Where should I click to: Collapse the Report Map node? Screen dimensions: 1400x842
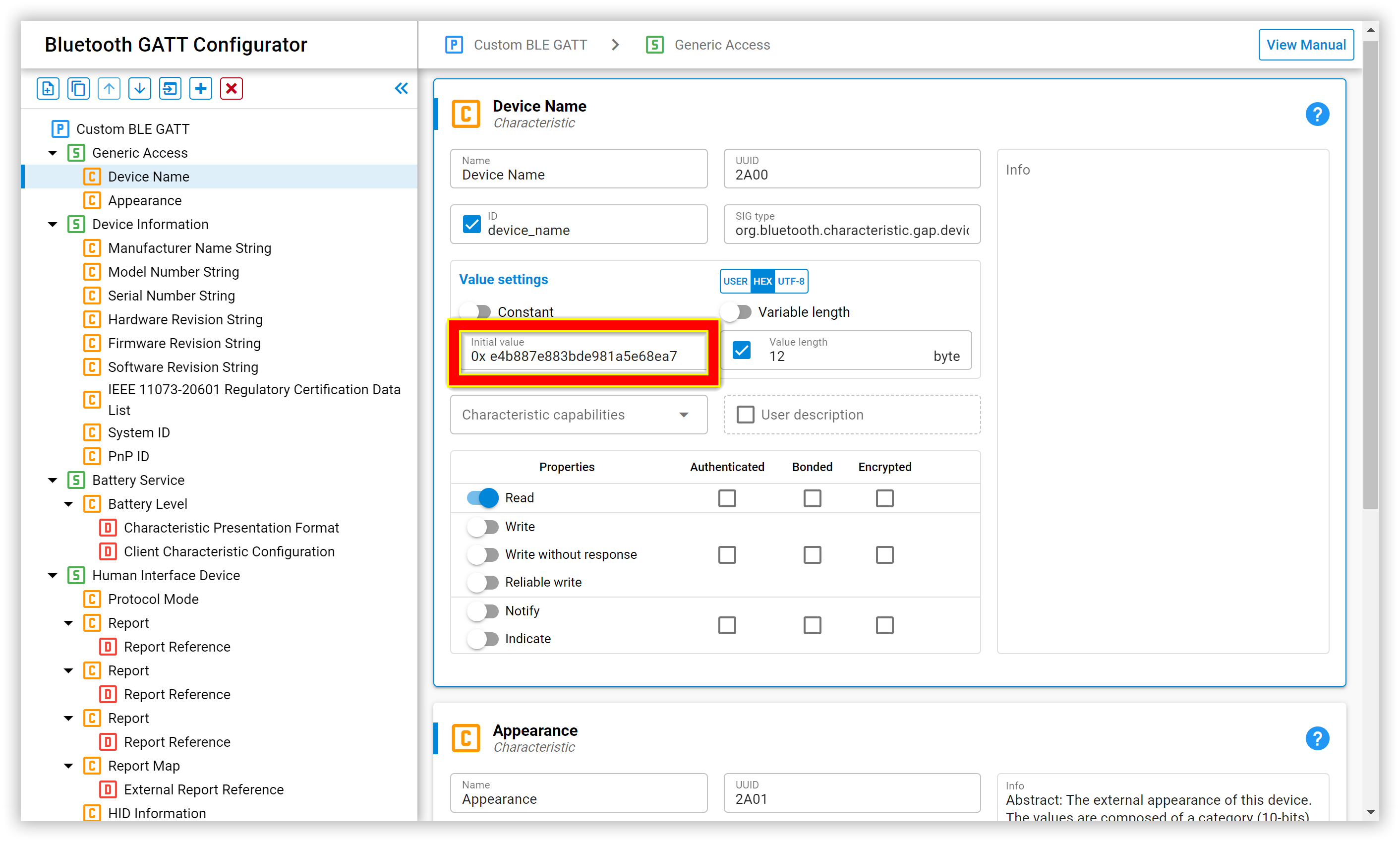pyautogui.click(x=68, y=766)
